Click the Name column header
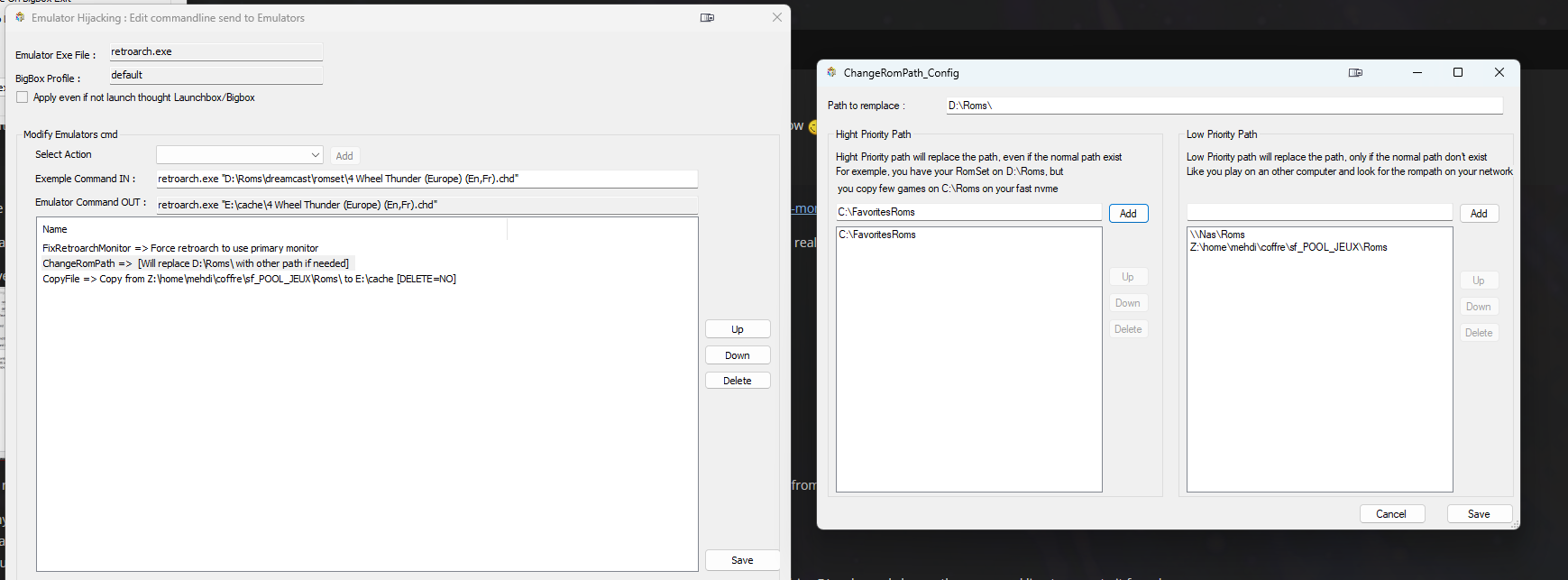This screenshot has width=1568, height=580. tap(272, 229)
